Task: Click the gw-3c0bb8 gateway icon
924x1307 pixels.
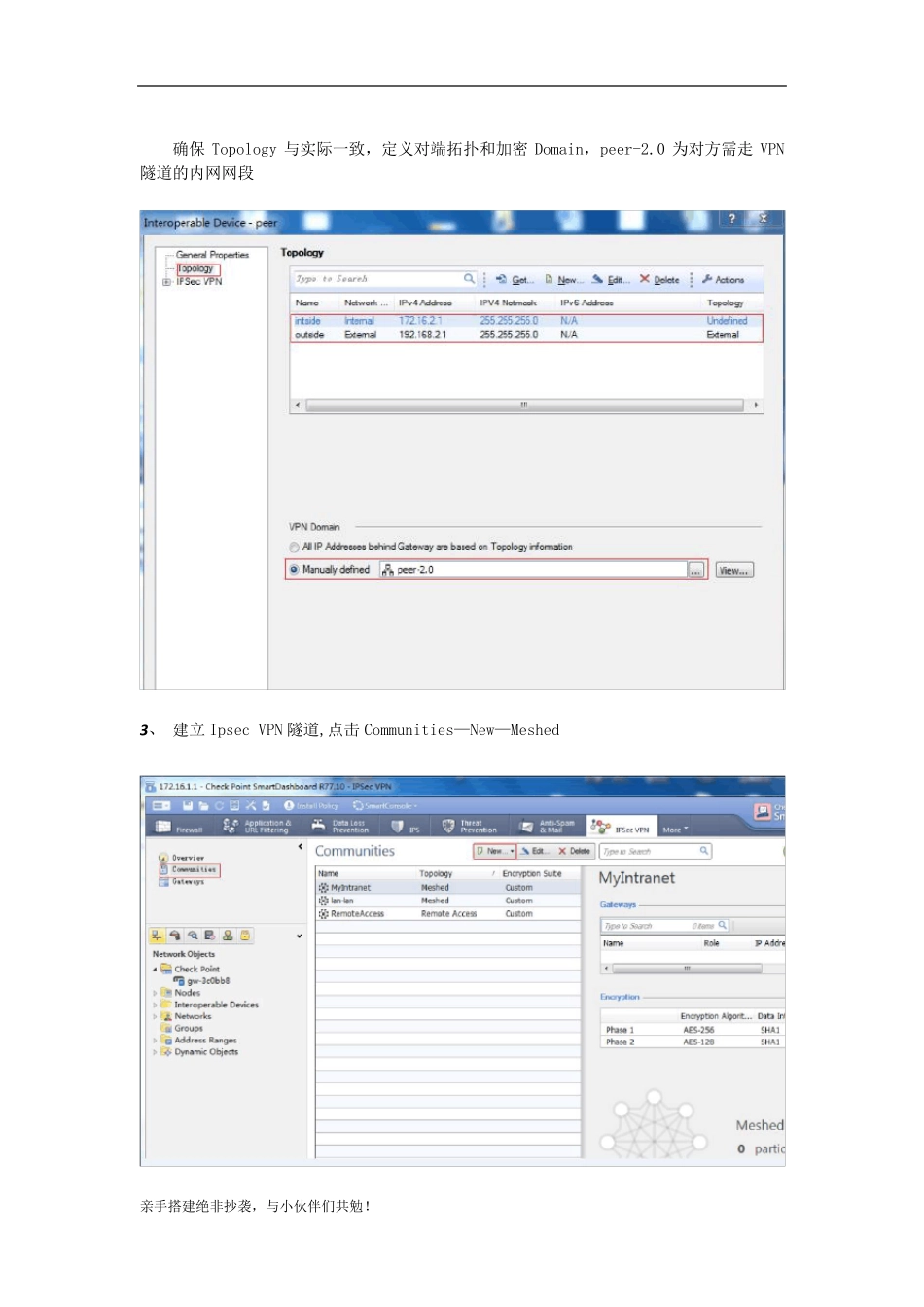Action: (179, 981)
